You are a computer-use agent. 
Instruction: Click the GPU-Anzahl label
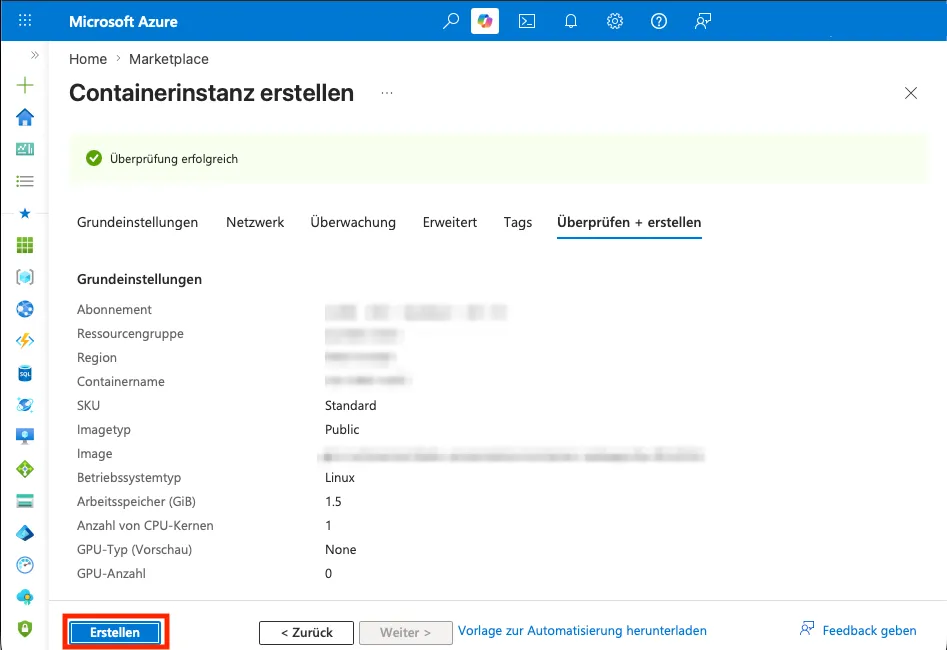[x=111, y=573]
